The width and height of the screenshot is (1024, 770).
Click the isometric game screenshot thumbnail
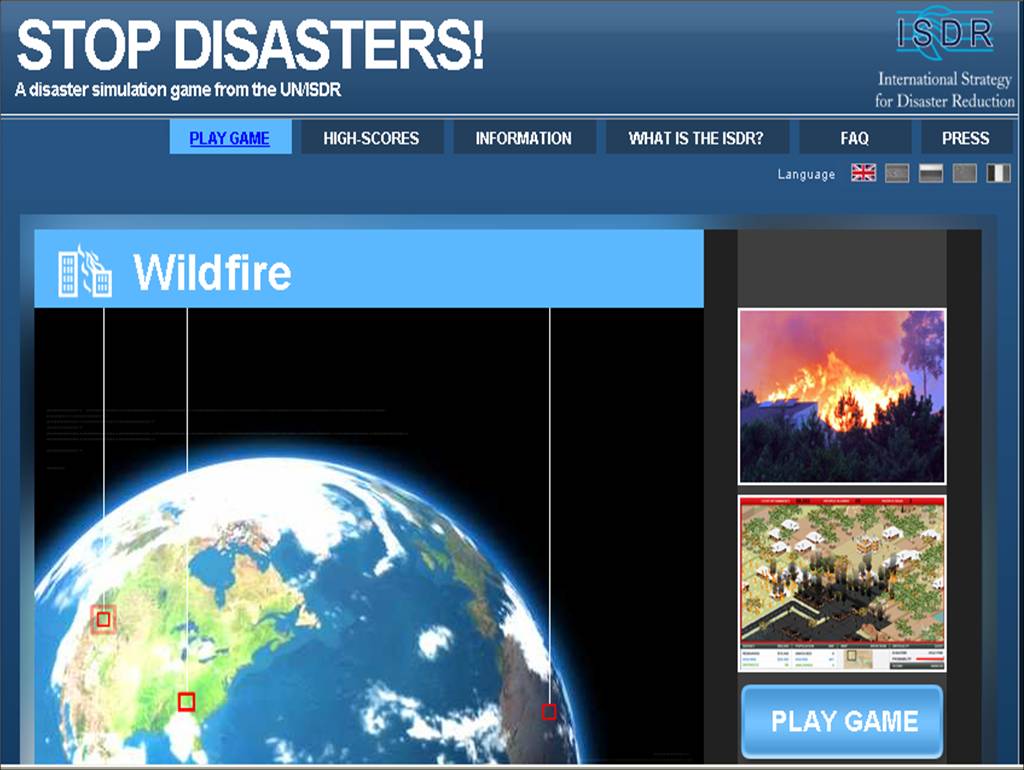(841, 583)
